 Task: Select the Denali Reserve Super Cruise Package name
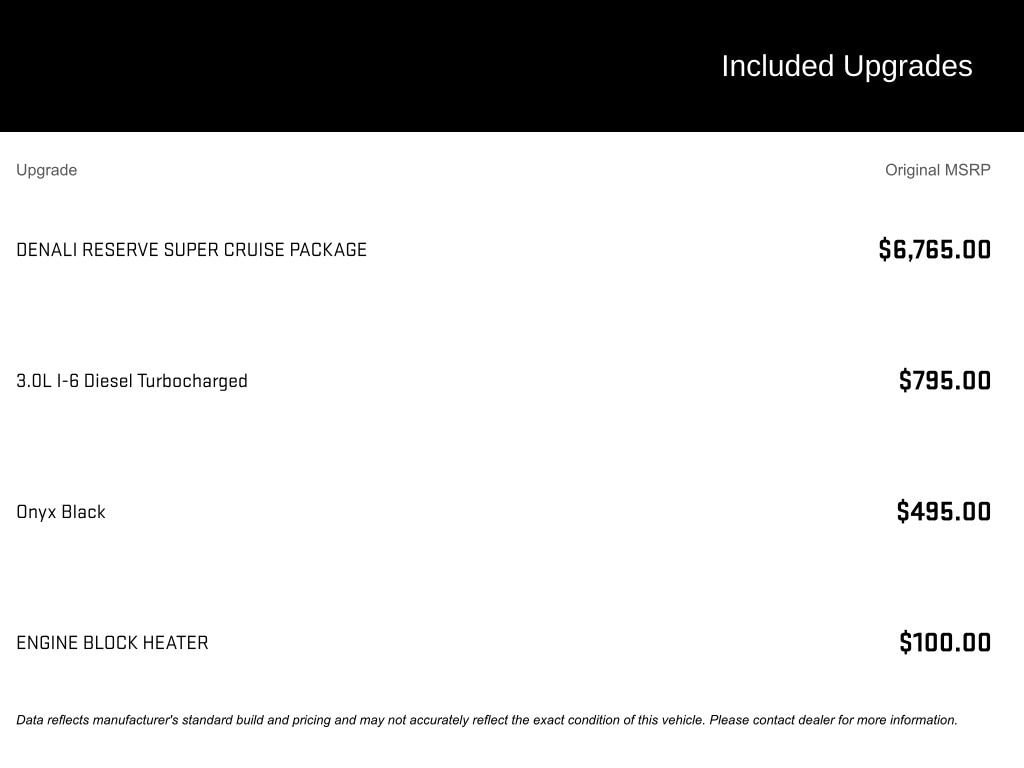[191, 250]
